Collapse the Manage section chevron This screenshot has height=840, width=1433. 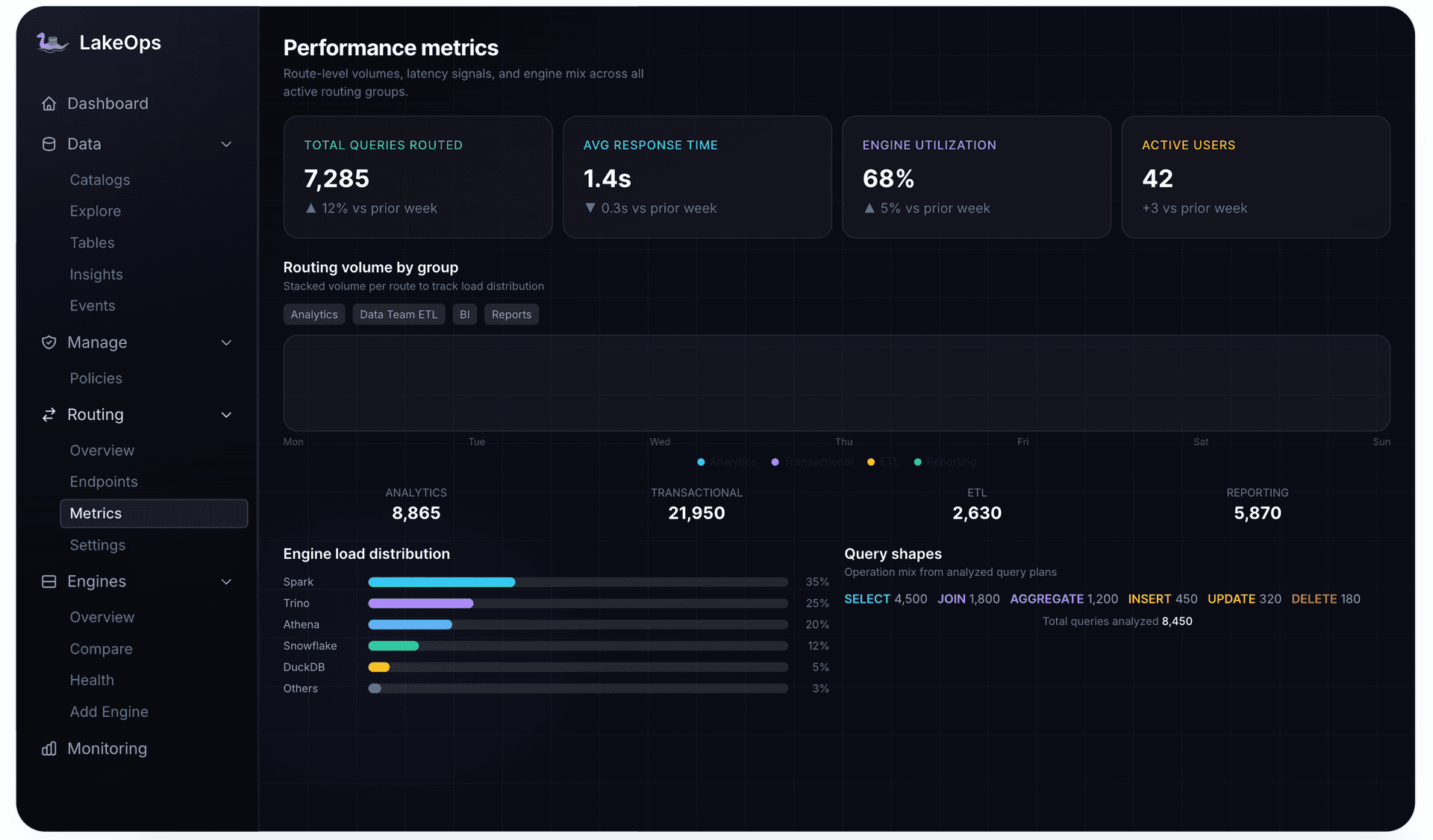[x=226, y=342]
